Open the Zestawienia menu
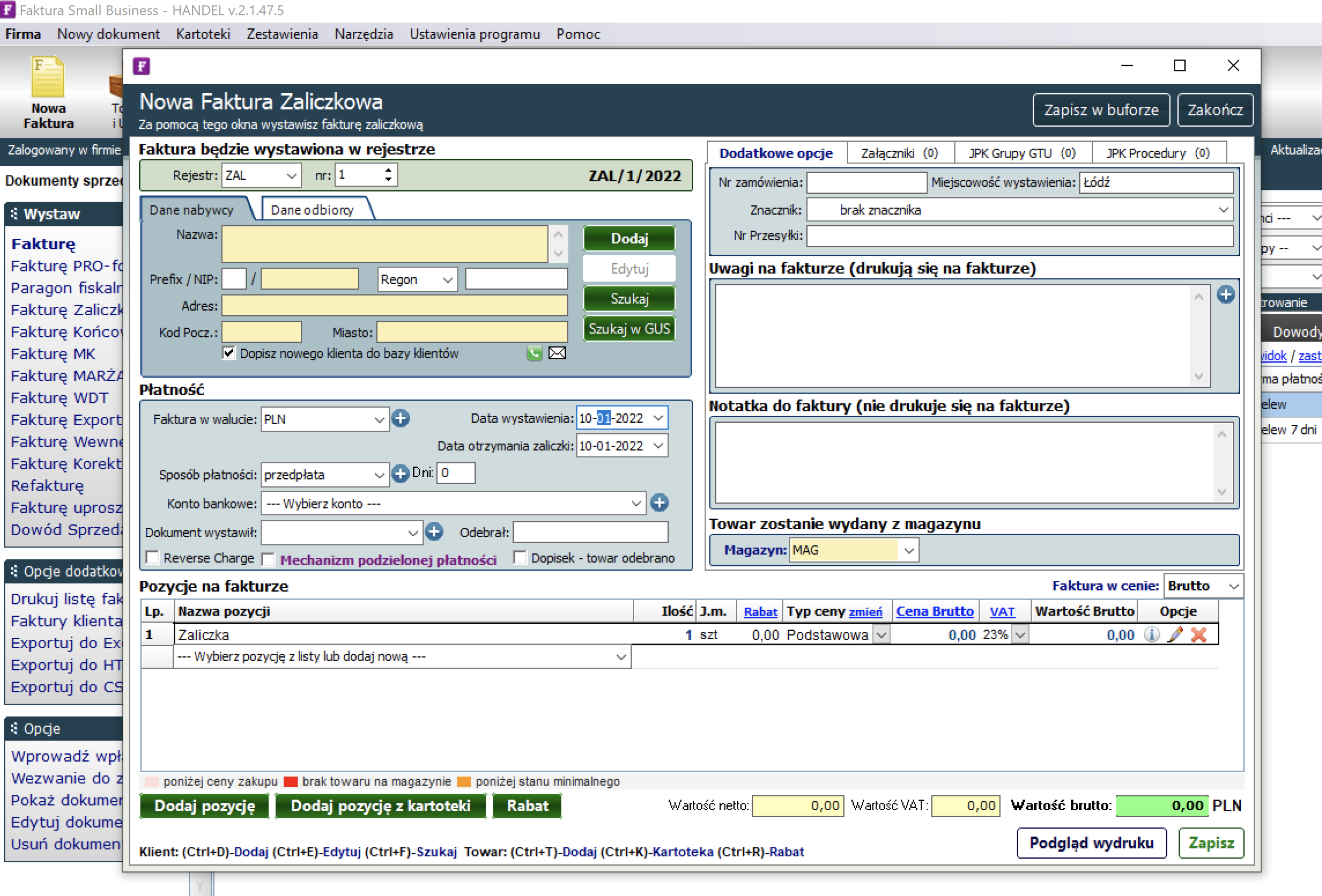This screenshot has height=896, width=1322. pos(282,34)
